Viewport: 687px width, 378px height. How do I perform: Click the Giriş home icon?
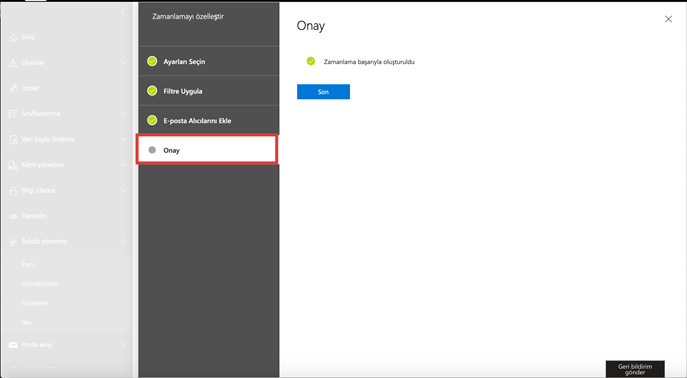[13, 38]
